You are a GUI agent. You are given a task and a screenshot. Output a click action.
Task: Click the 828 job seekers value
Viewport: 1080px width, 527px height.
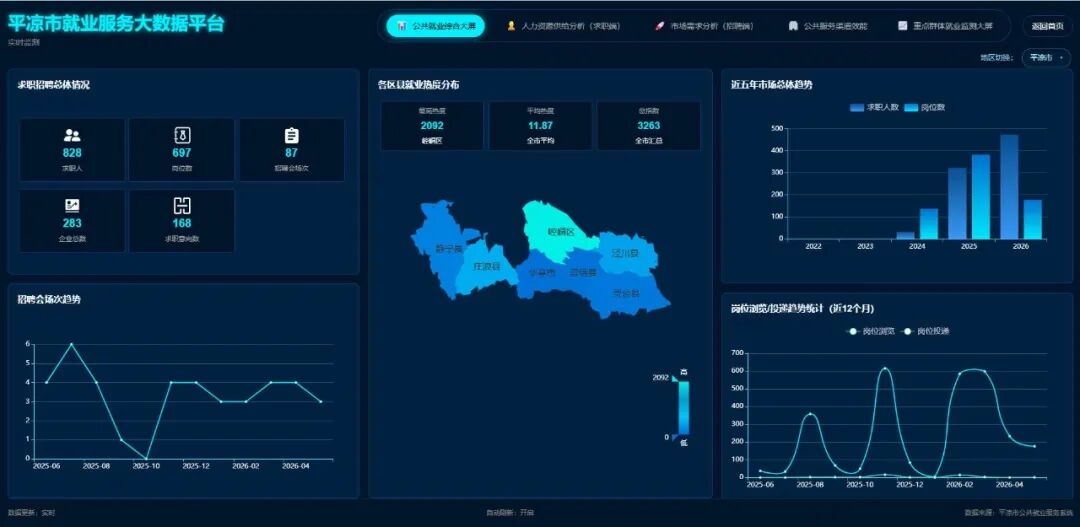(x=72, y=153)
